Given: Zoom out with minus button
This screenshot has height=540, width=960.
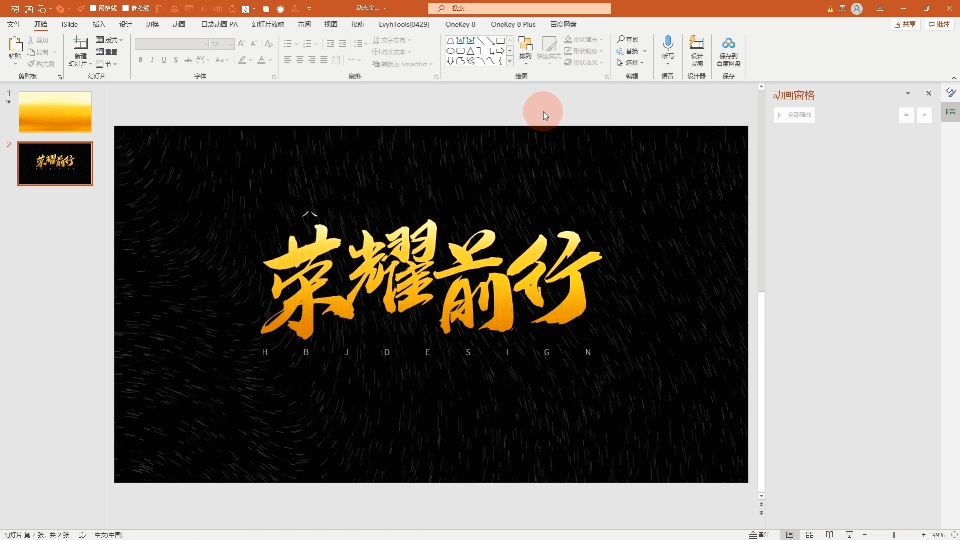Looking at the screenshot, I should tap(864, 535).
